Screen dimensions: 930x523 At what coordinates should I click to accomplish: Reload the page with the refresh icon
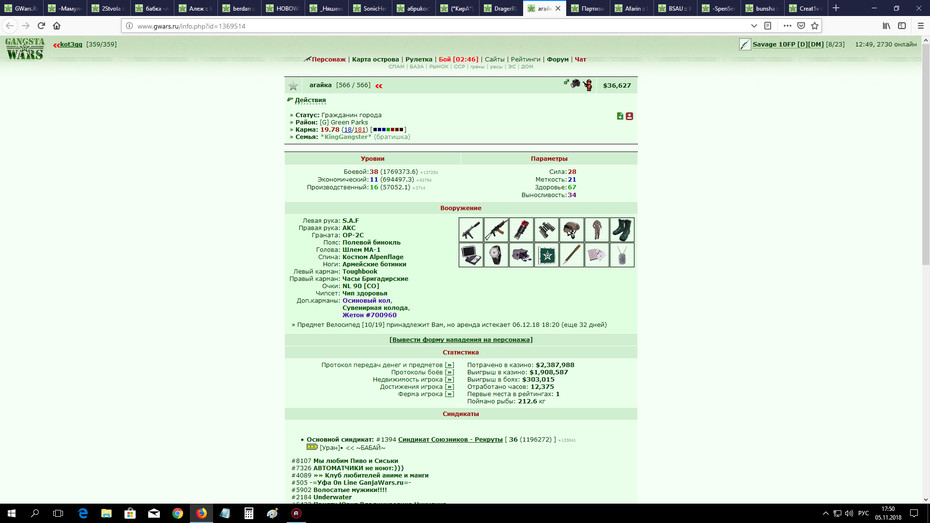[x=41, y=25]
